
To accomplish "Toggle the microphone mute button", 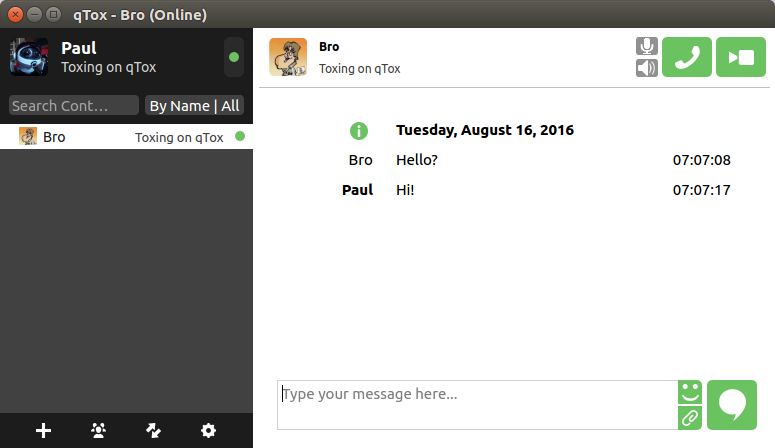I will [646, 46].
